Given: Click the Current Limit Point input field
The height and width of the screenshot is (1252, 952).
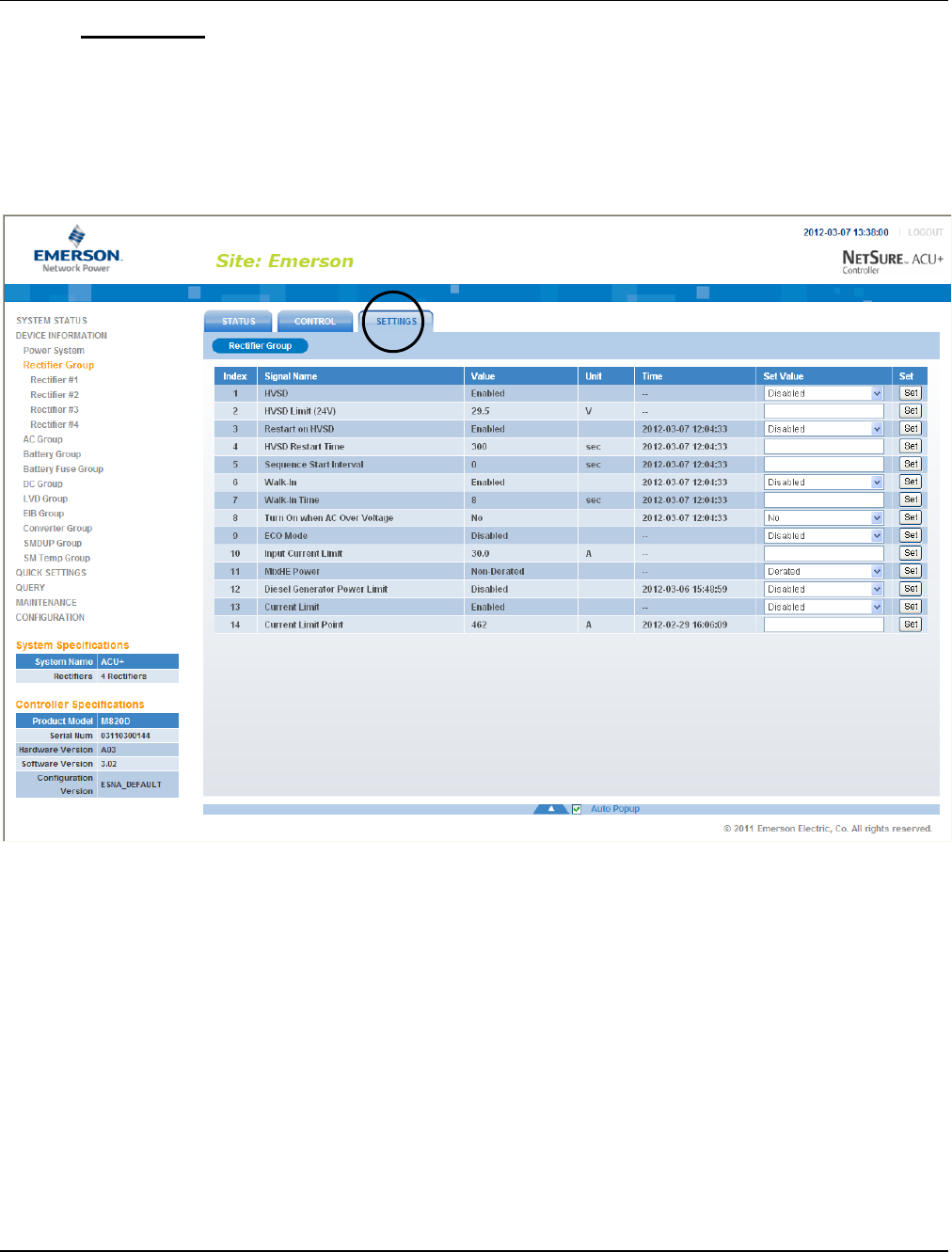Looking at the screenshot, I should (824, 626).
